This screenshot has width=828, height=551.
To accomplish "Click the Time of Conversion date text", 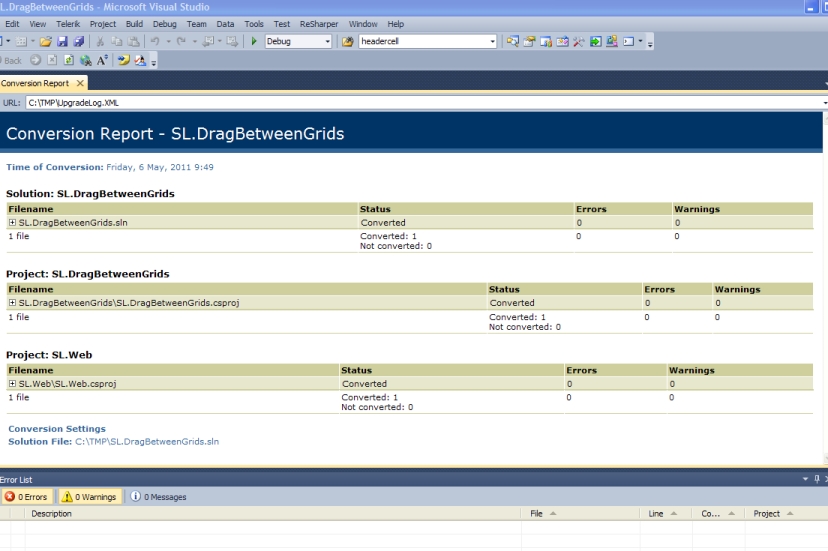I will click(x=160, y=167).
